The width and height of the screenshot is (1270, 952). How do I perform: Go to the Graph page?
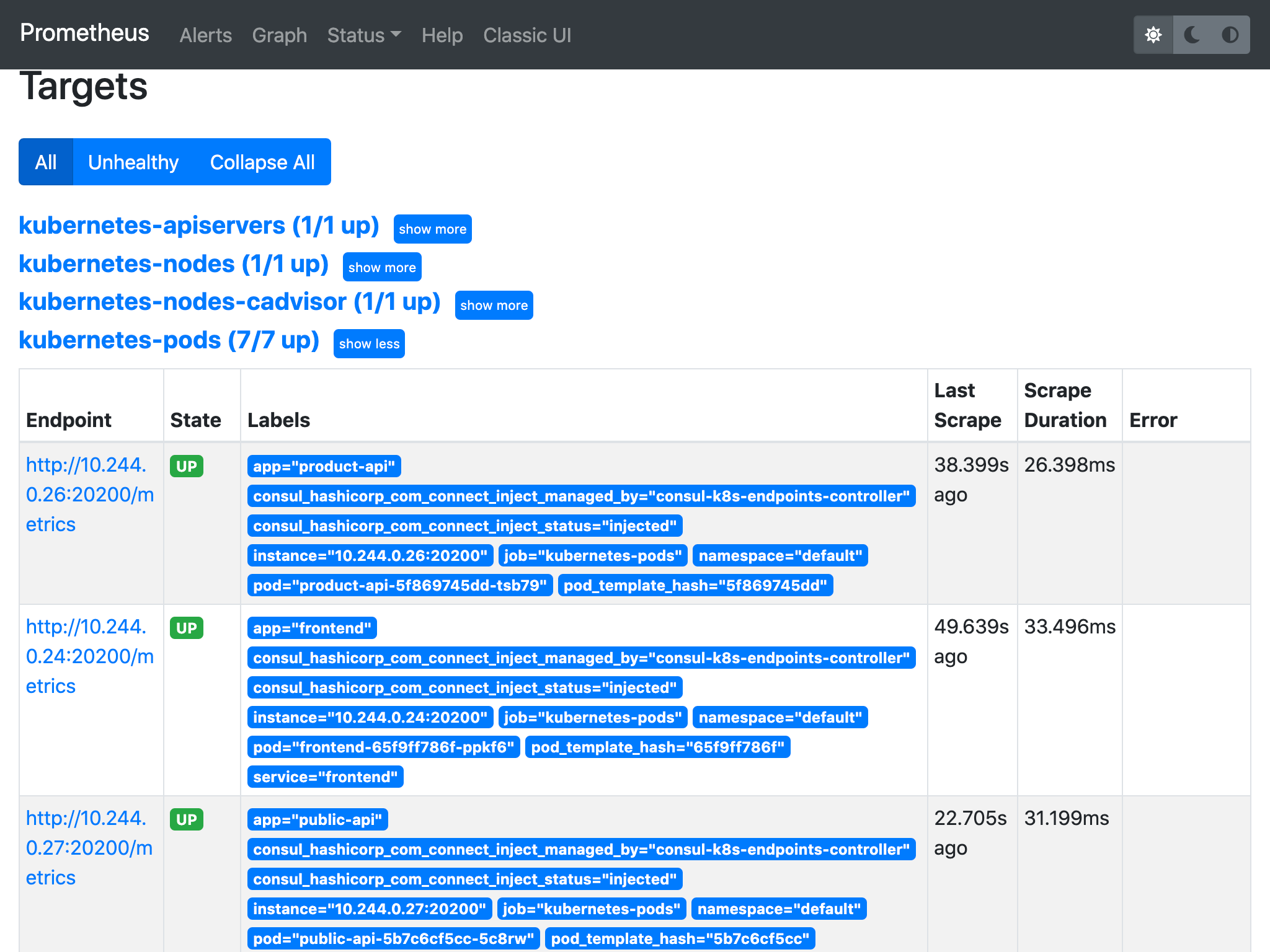coord(279,35)
